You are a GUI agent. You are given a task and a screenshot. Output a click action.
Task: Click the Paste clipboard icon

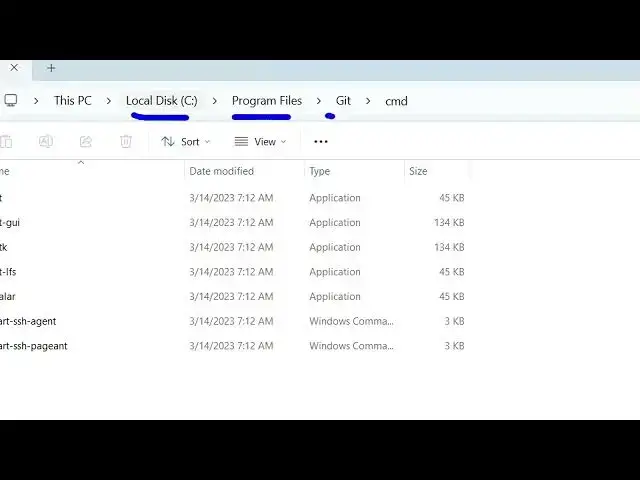click(x=6, y=141)
